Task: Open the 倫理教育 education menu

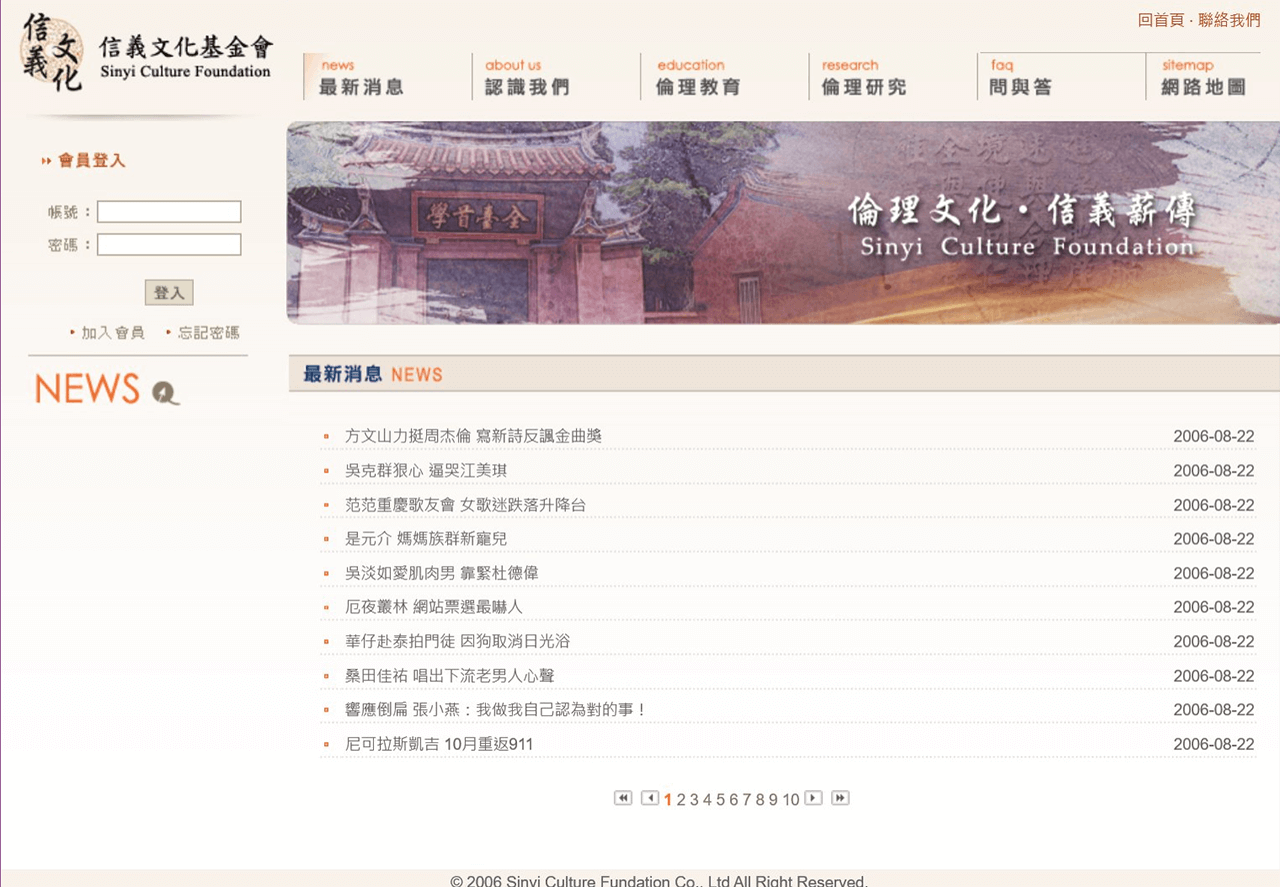Action: coord(698,77)
